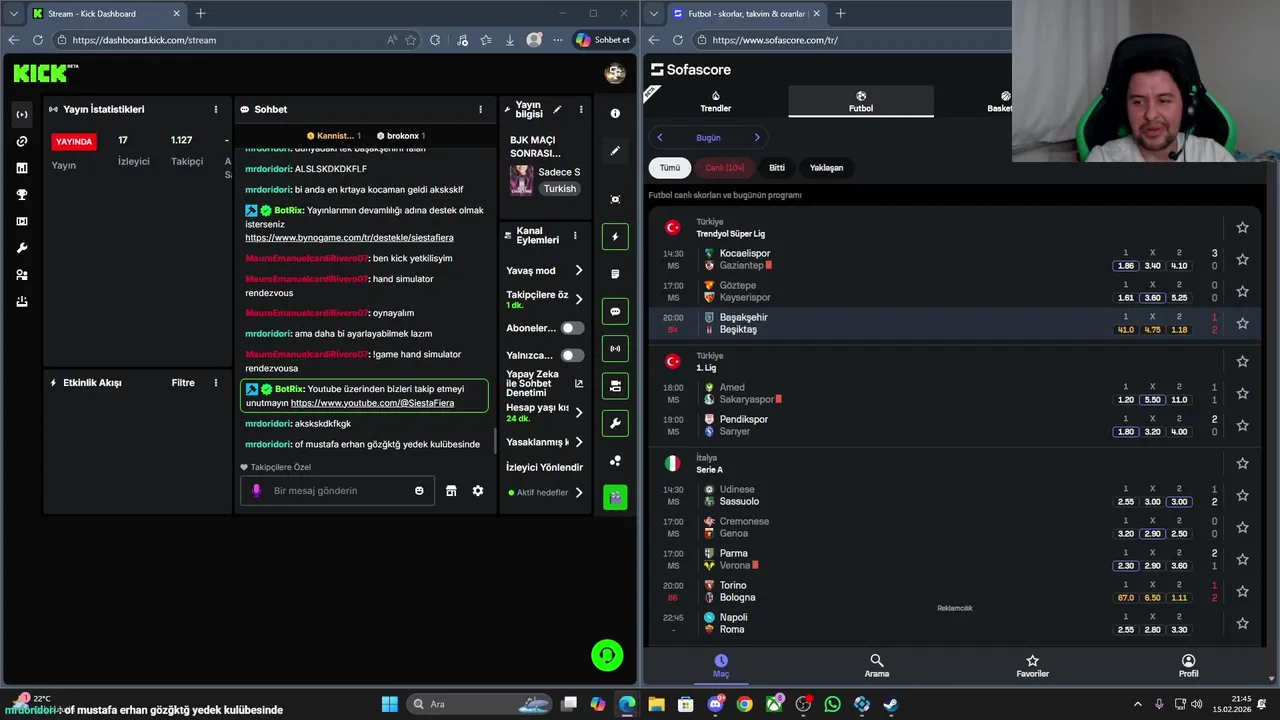This screenshot has width=1280, height=720.
Task: Open Kanal Eylemleri three-dot menu
Action: pos(574,236)
